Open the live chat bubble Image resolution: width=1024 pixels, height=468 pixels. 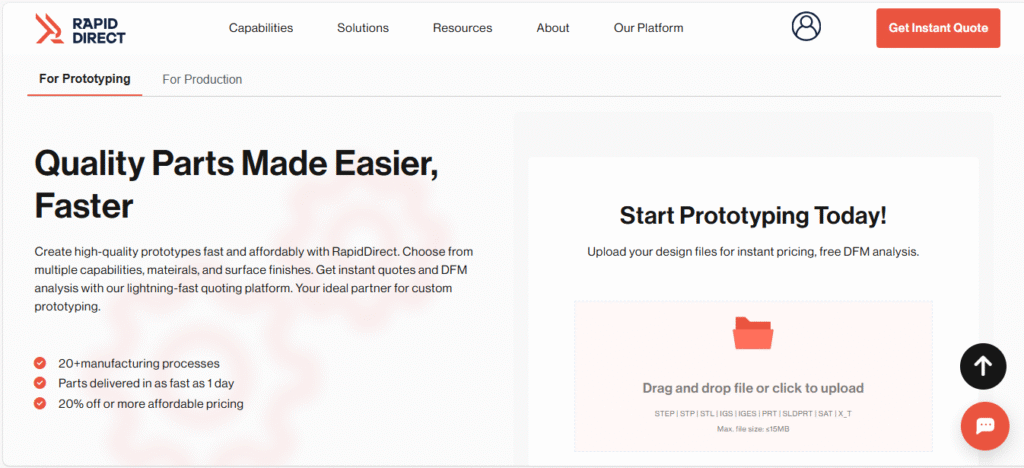pyautogui.click(x=984, y=426)
